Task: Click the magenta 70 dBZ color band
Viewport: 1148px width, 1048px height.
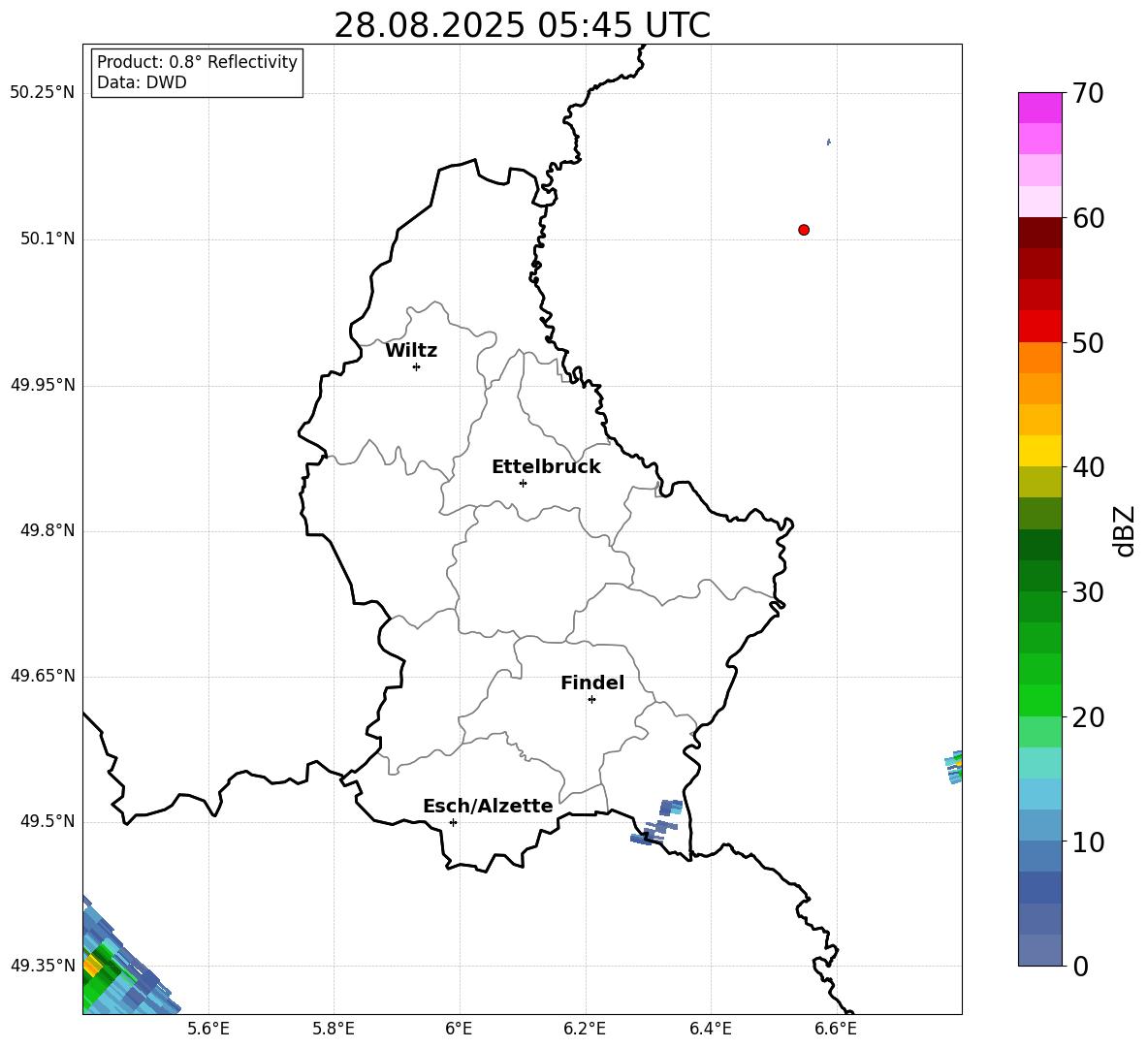Action: coord(1039,108)
